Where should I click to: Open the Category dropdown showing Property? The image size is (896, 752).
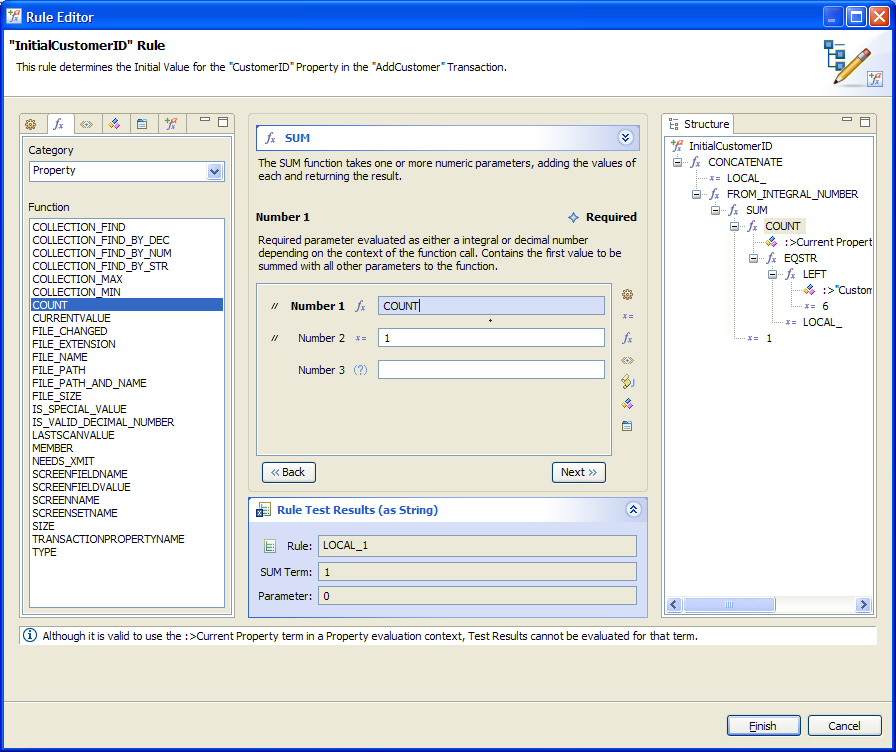click(214, 171)
